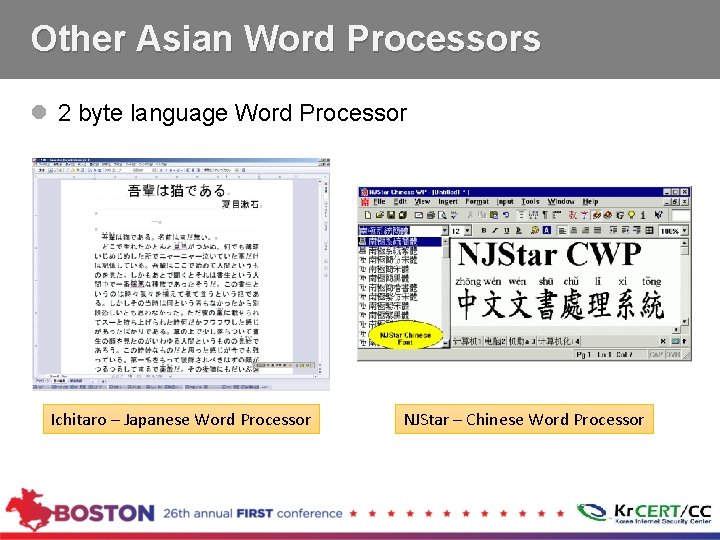Open the View menu in NJStar
Image resolution: width=720 pixels, height=540 pixels.
[x=422, y=202]
